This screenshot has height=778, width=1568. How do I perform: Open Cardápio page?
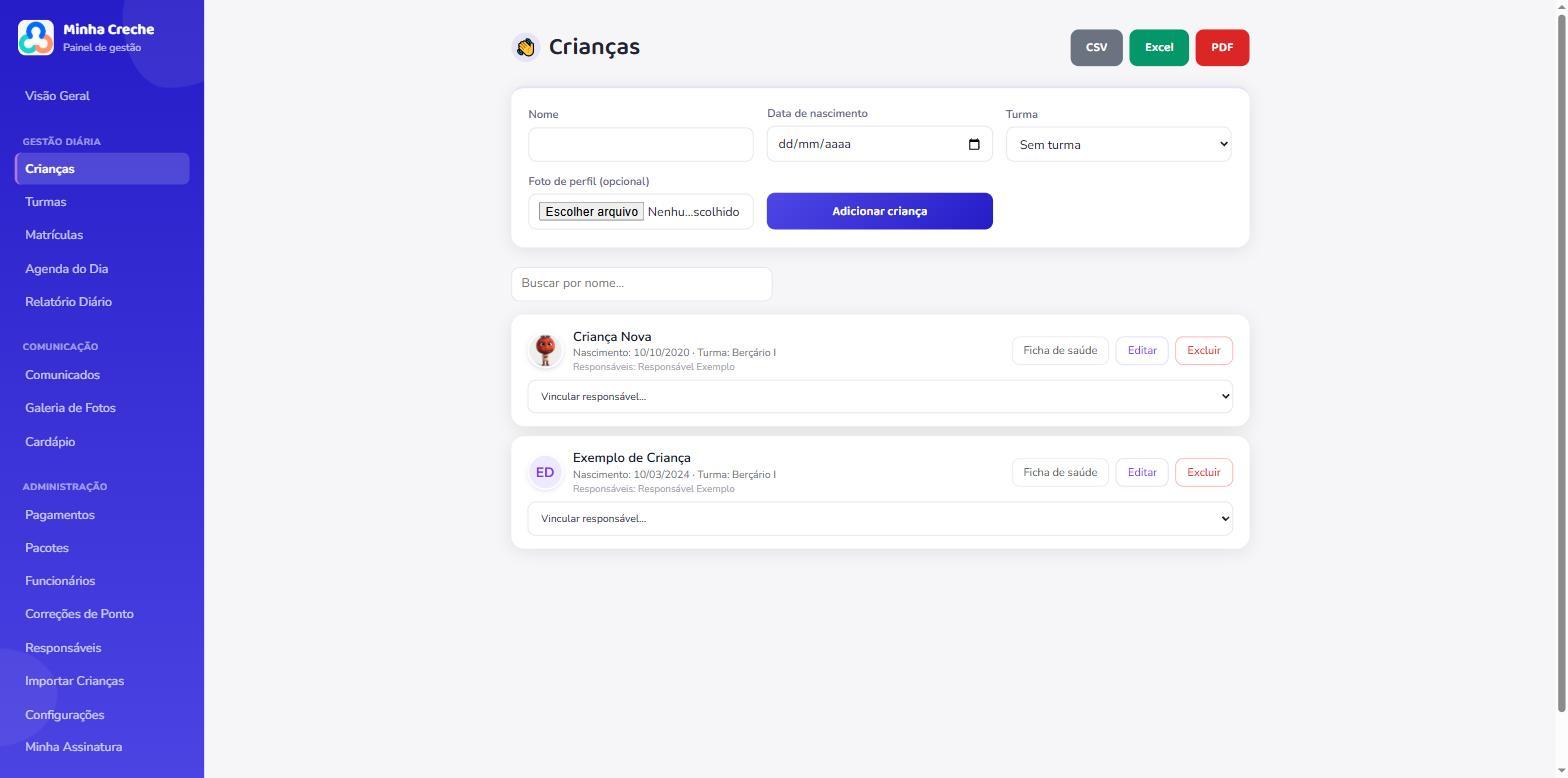[x=50, y=442]
